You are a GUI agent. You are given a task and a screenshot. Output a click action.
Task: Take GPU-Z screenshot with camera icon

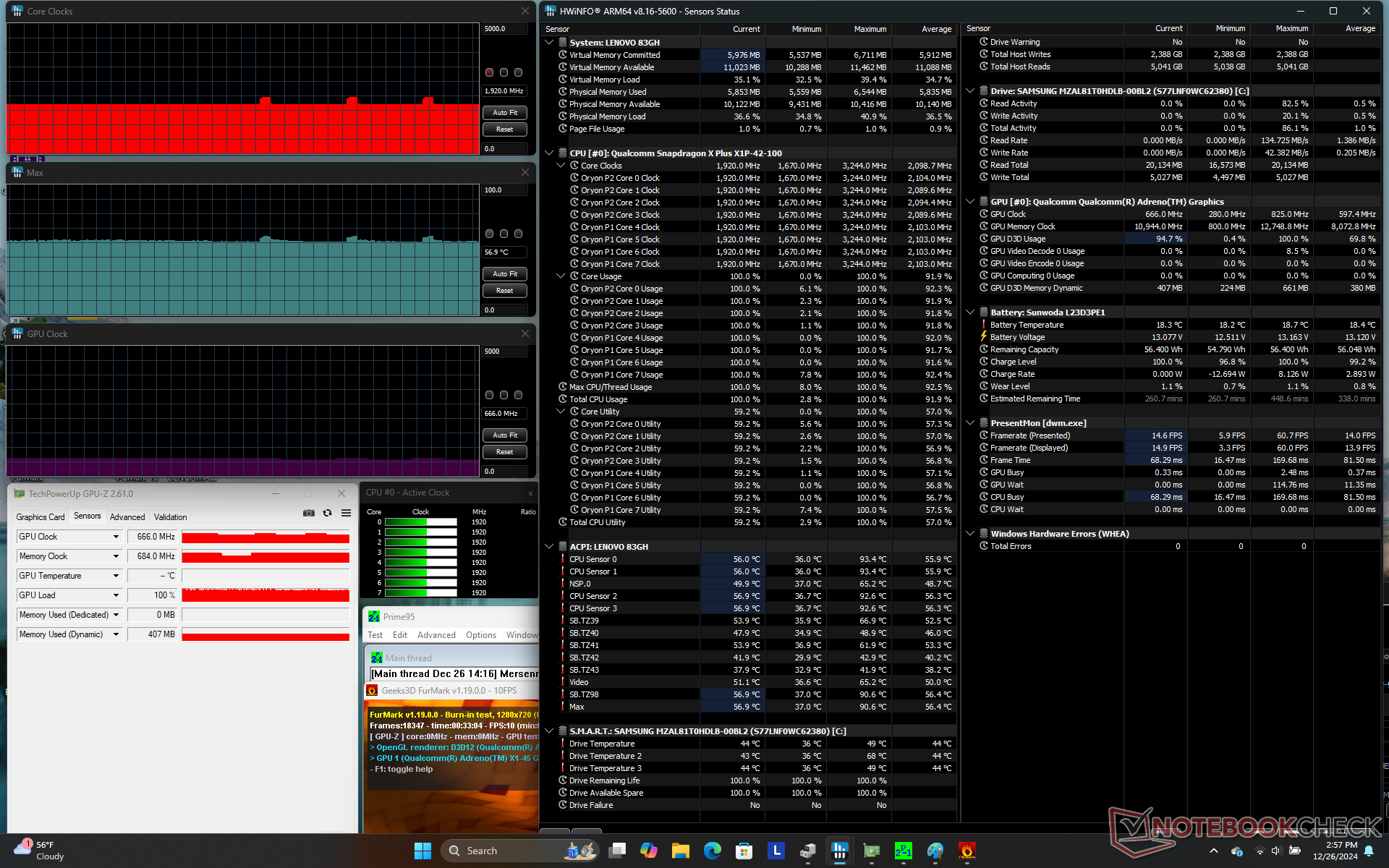(x=309, y=513)
